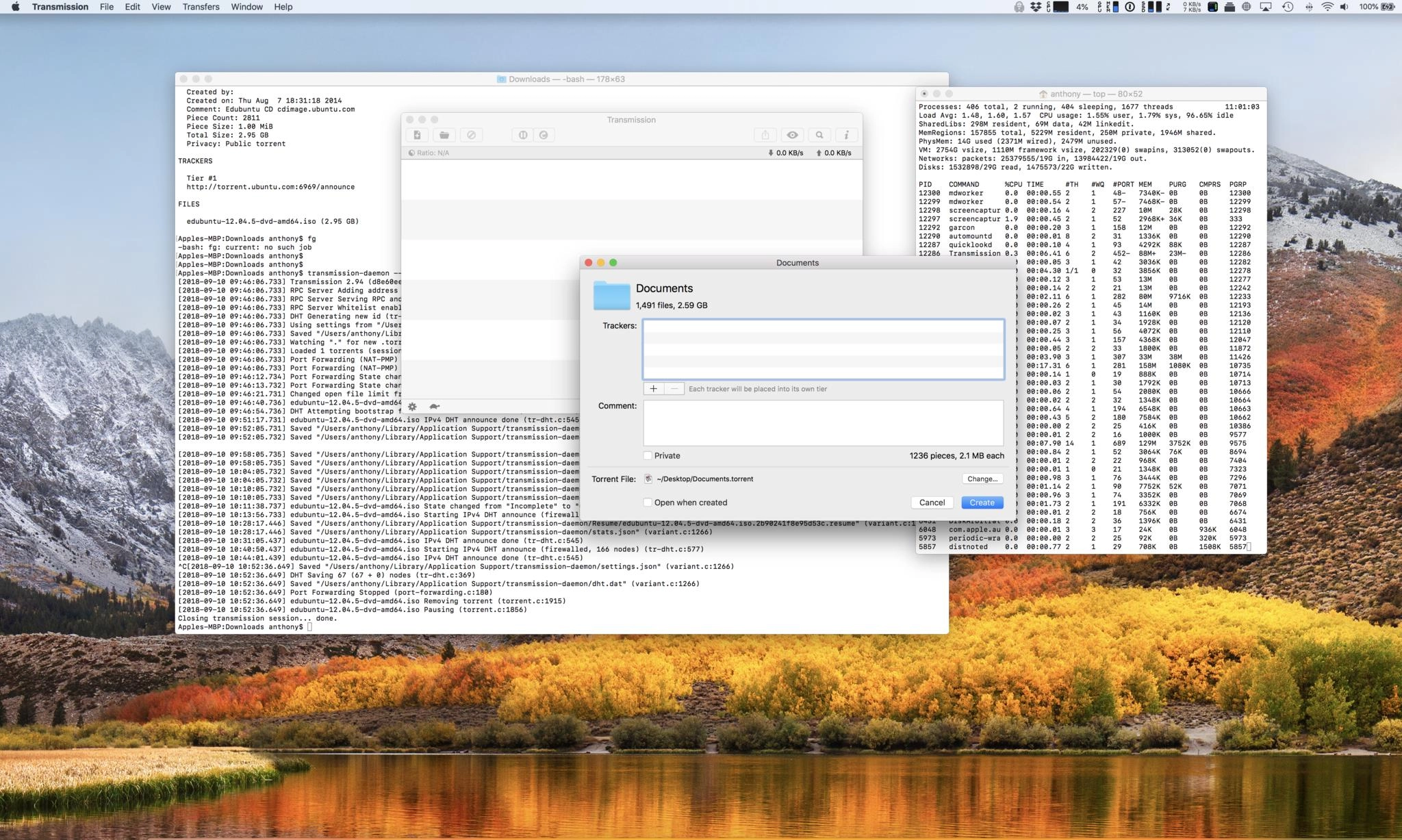Click inside the Trackers list box

823,349
